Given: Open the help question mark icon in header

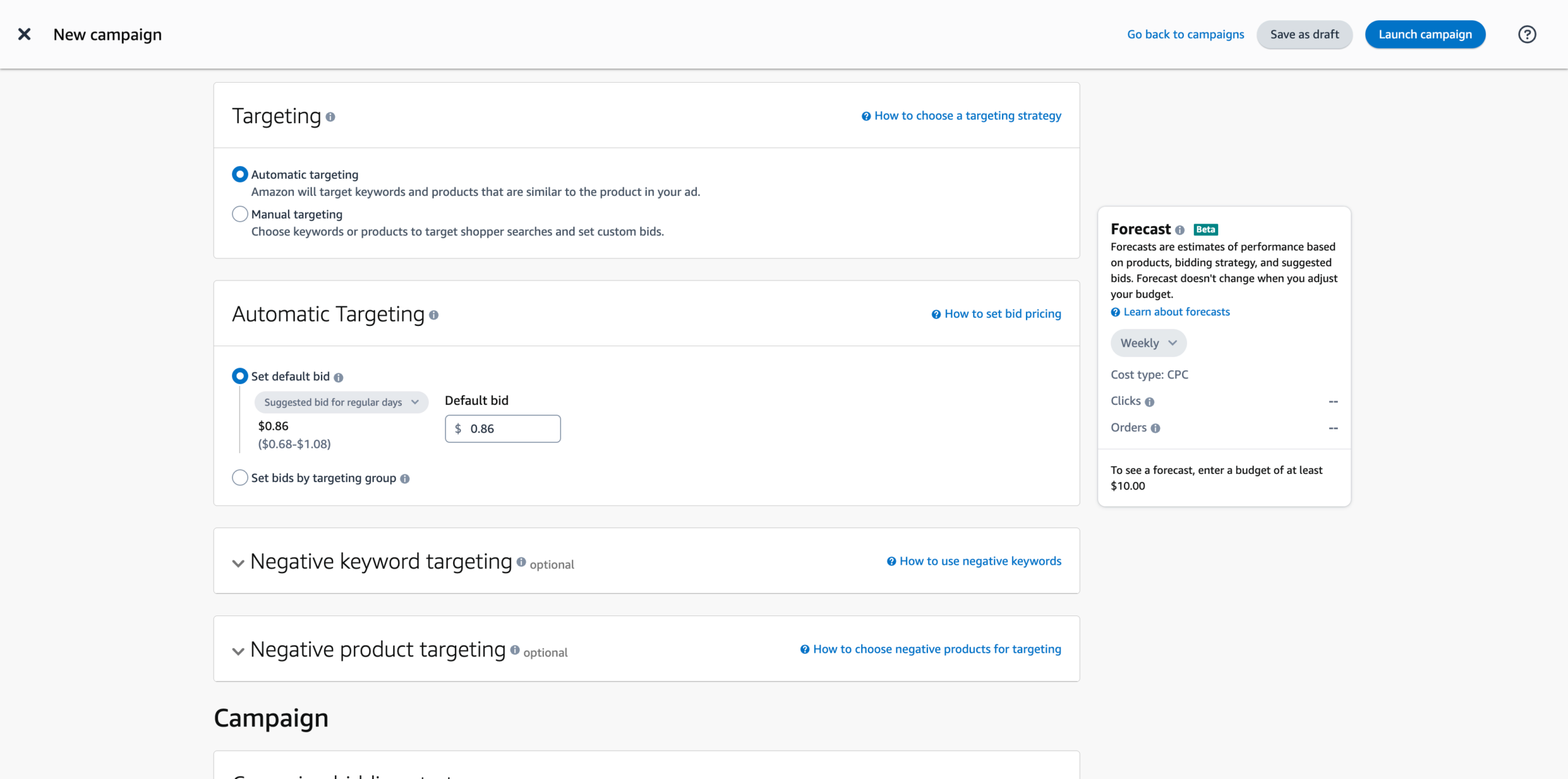Looking at the screenshot, I should point(1527,34).
